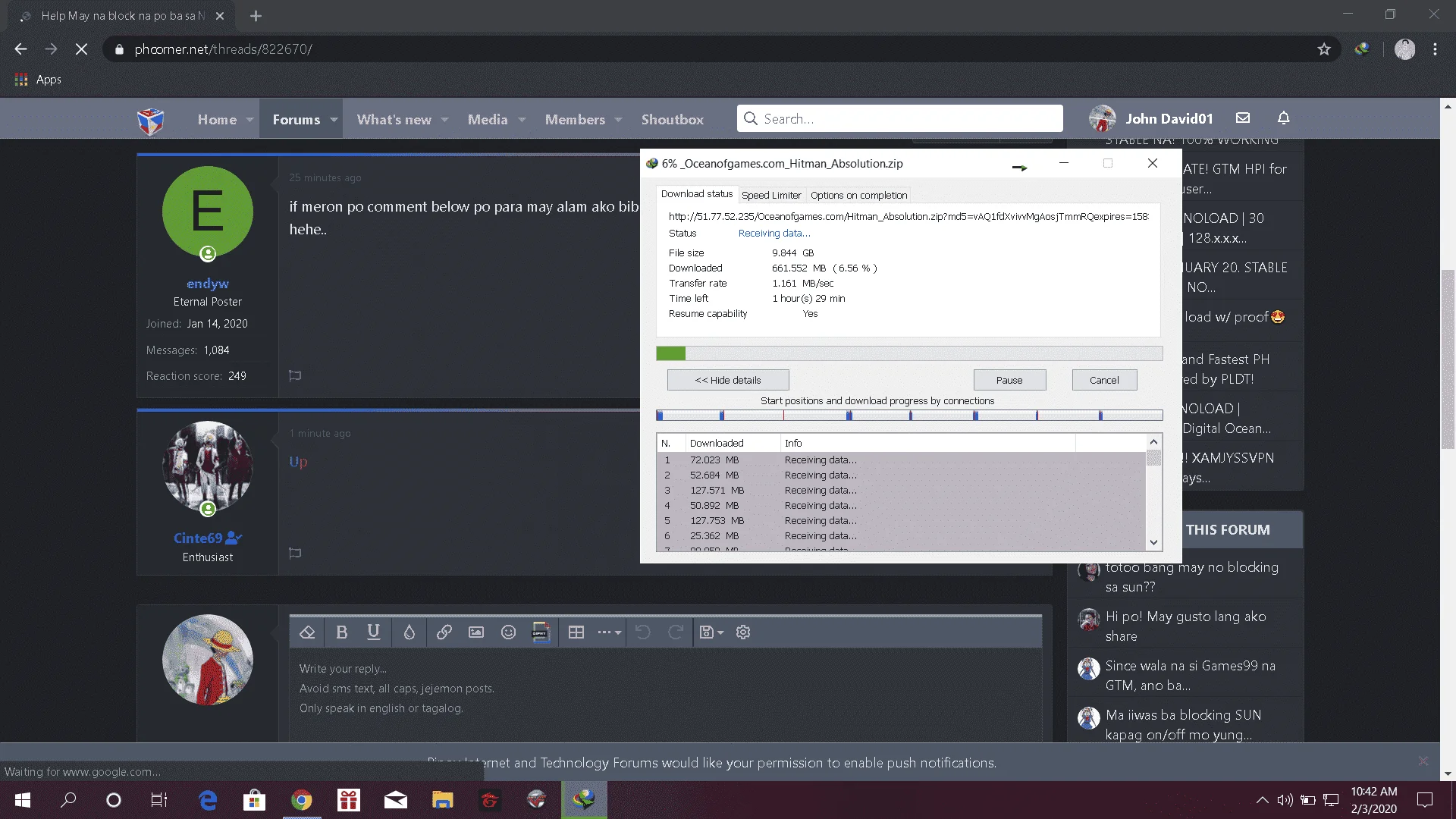Open alerts bell icon
This screenshot has height=819, width=1456.
pos(1283,118)
